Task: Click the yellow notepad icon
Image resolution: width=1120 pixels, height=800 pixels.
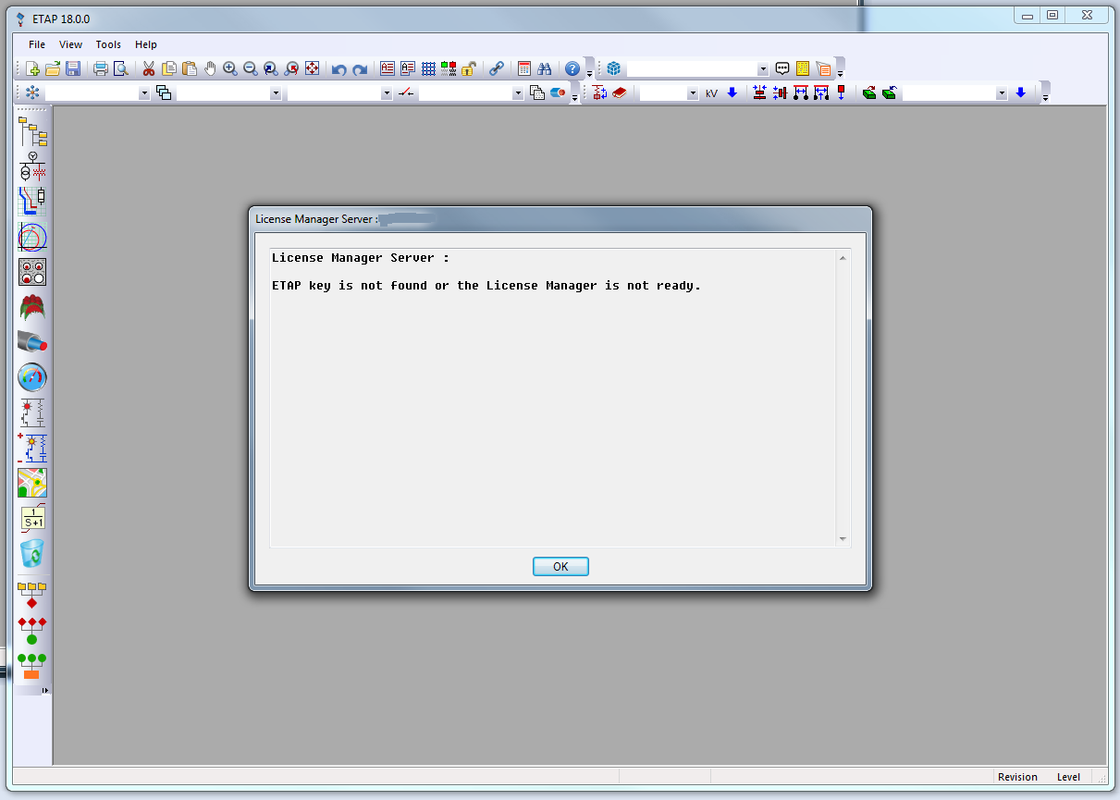Action: pos(803,69)
